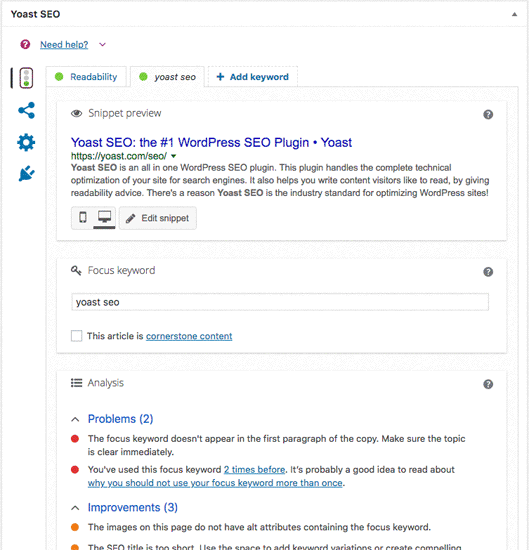529x550 pixels.
Task: Click the eye icon beside Snippet preview
Action: 76,113
